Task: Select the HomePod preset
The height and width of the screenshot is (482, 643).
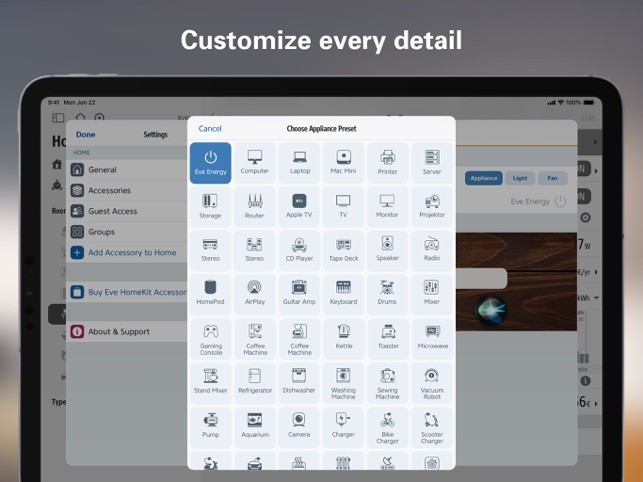Action: pyautogui.click(x=210, y=293)
